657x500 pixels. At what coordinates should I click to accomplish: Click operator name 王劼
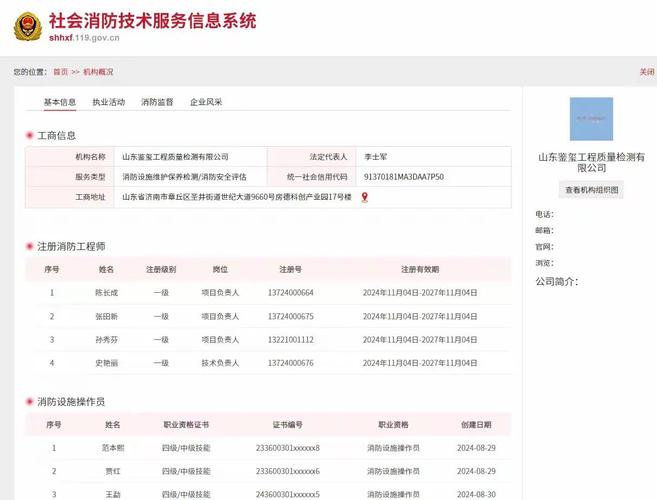[x=113, y=495]
